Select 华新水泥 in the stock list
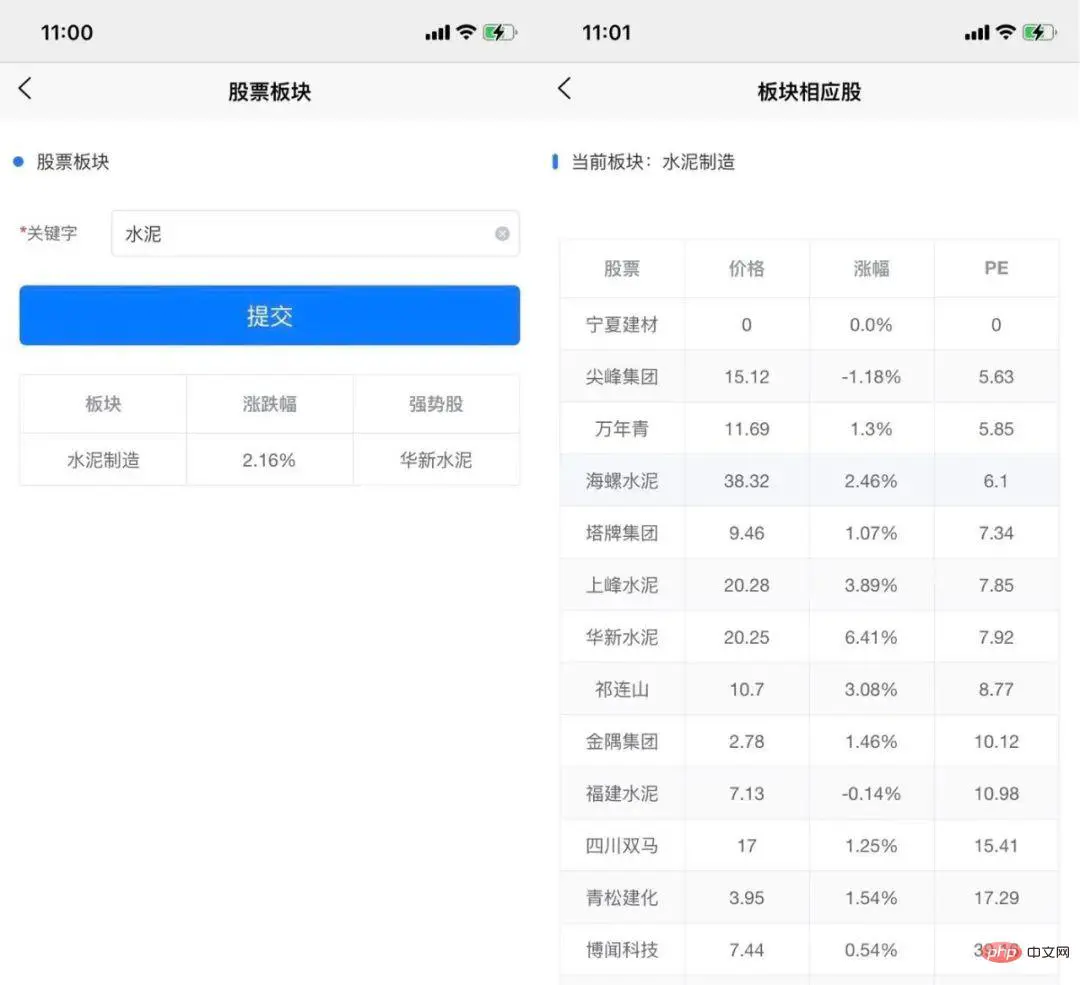Image resolution: width=1080 pixels, height=985 pixels. [x=809, y=637]
